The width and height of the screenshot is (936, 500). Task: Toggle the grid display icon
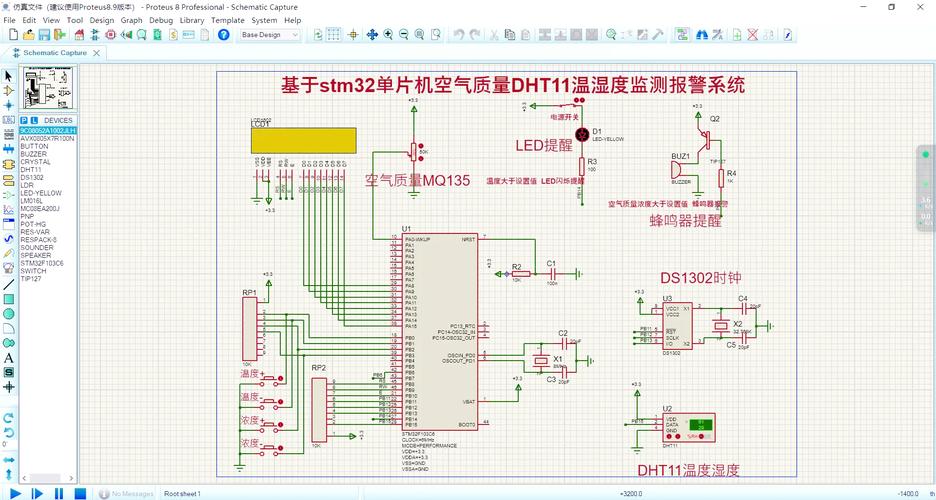point(334,35)
